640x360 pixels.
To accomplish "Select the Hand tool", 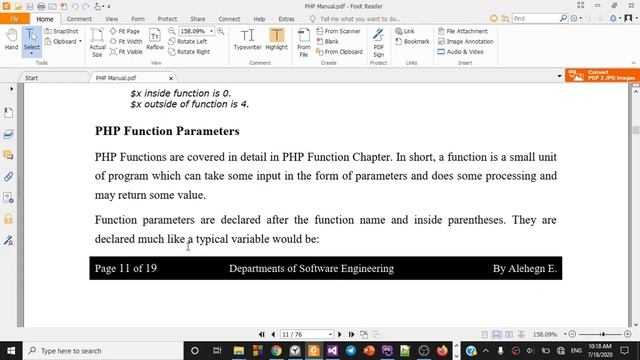I will (x=11, y=40).
